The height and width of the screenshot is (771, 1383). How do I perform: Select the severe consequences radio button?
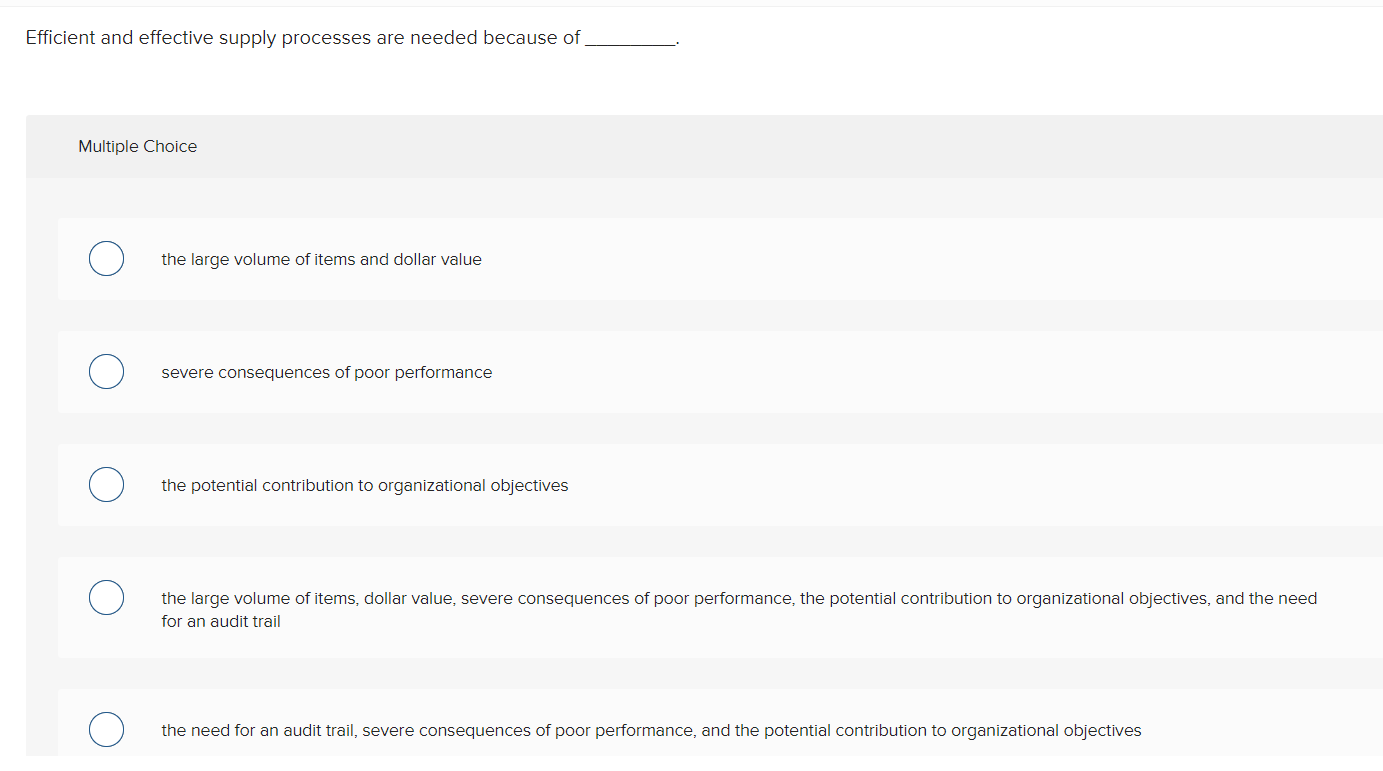point(106,371)
